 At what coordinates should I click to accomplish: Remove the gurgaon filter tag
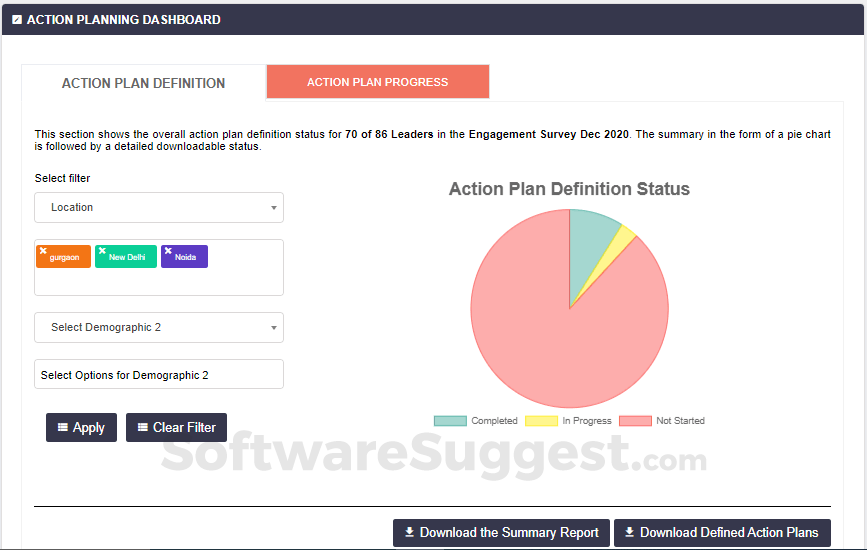pyautogui.click(x=43, y=251)
